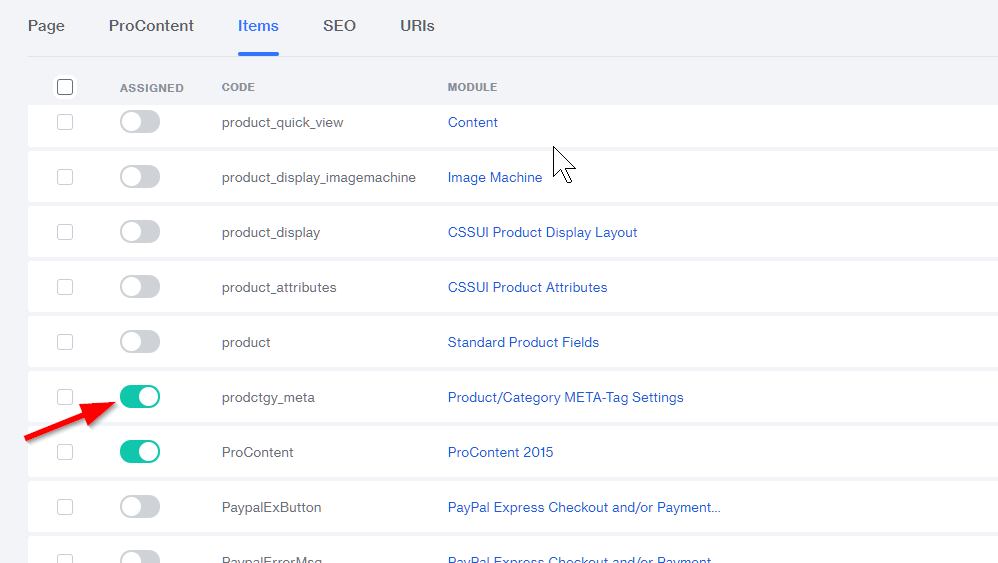Switch to the Page tab
Screen dimensions: 998x563
tap(46, 26)
